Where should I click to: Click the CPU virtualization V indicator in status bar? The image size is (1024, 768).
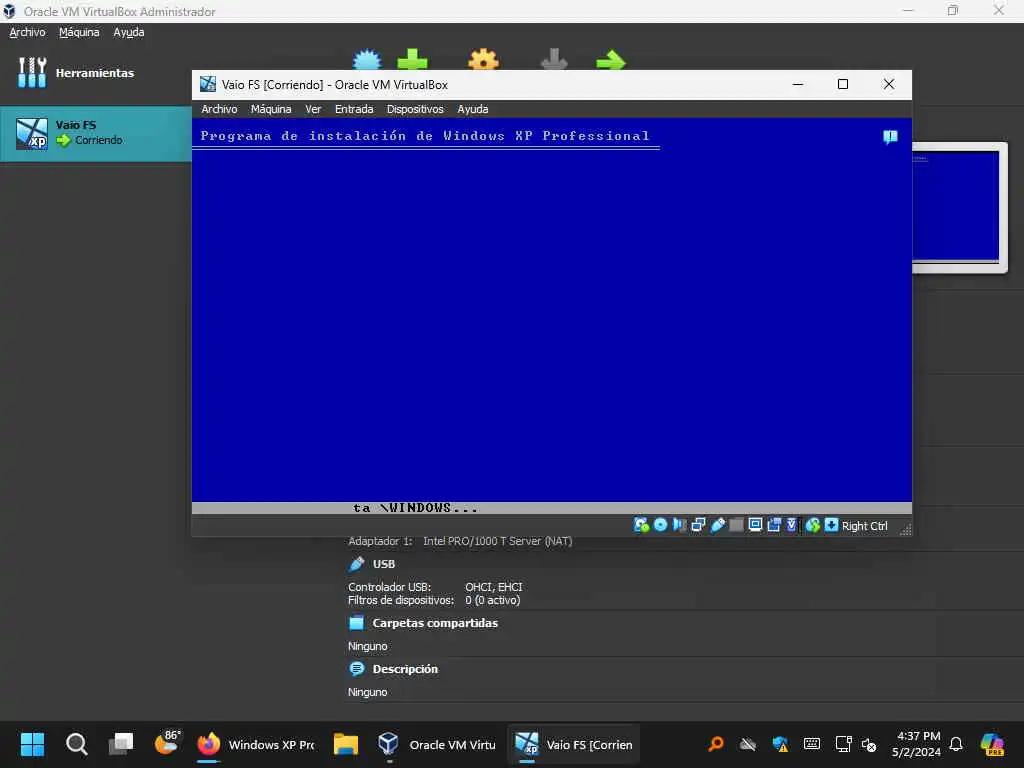tap(792, 525)
